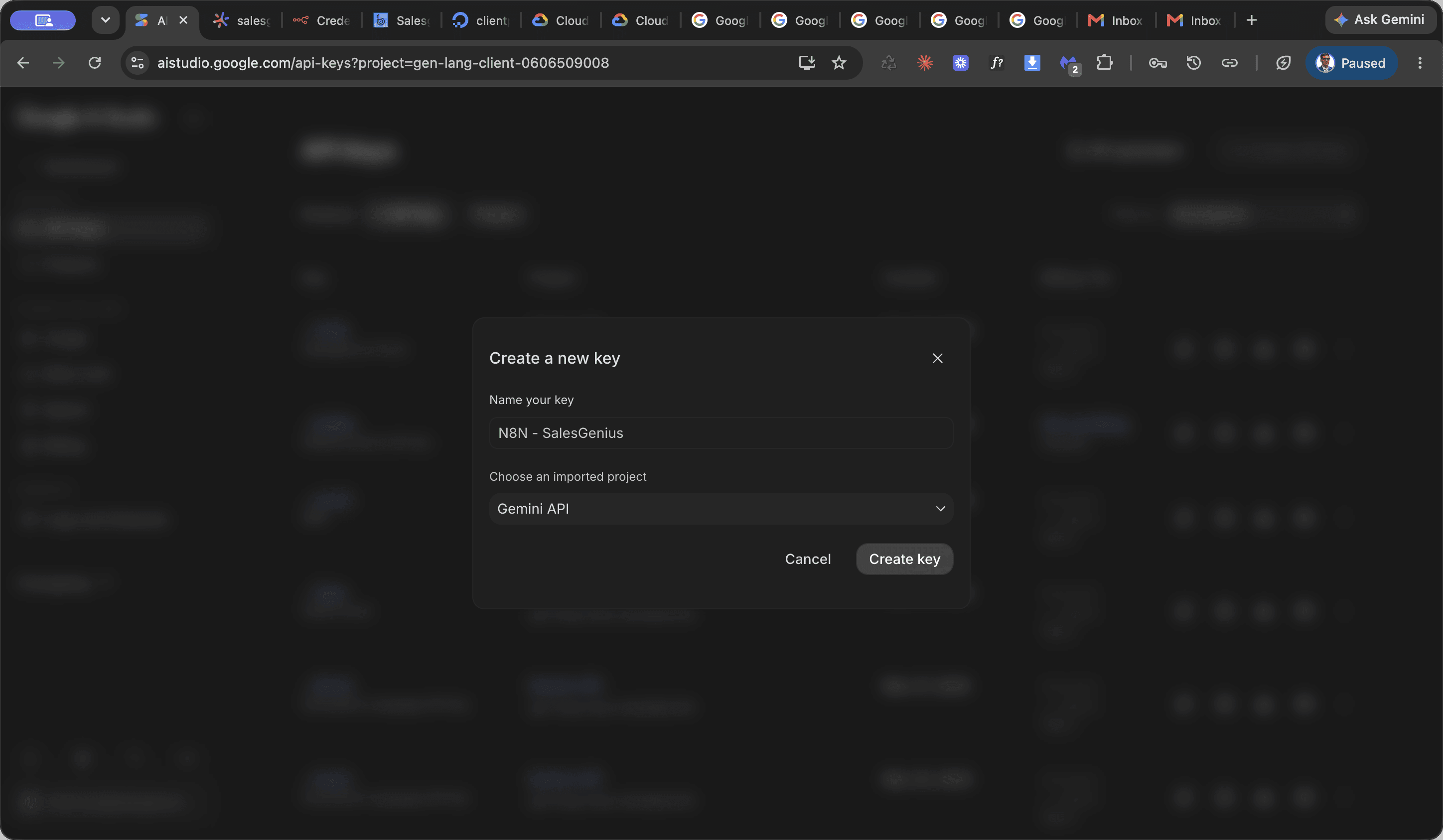Go back to previous page
1443x840 pixels.
click(23, 63)
